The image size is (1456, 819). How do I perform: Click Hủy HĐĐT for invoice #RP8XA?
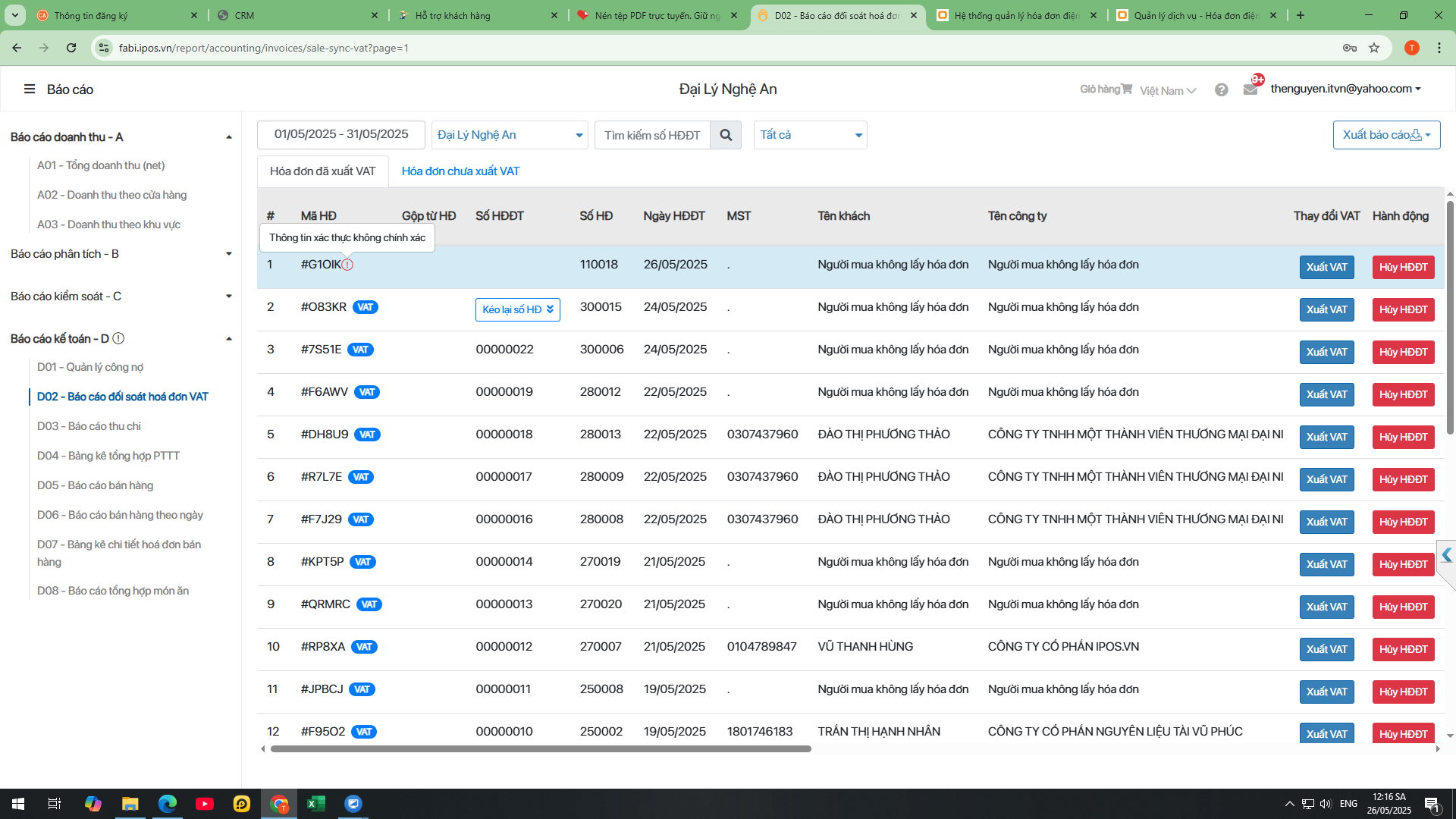coord(1403,649)
